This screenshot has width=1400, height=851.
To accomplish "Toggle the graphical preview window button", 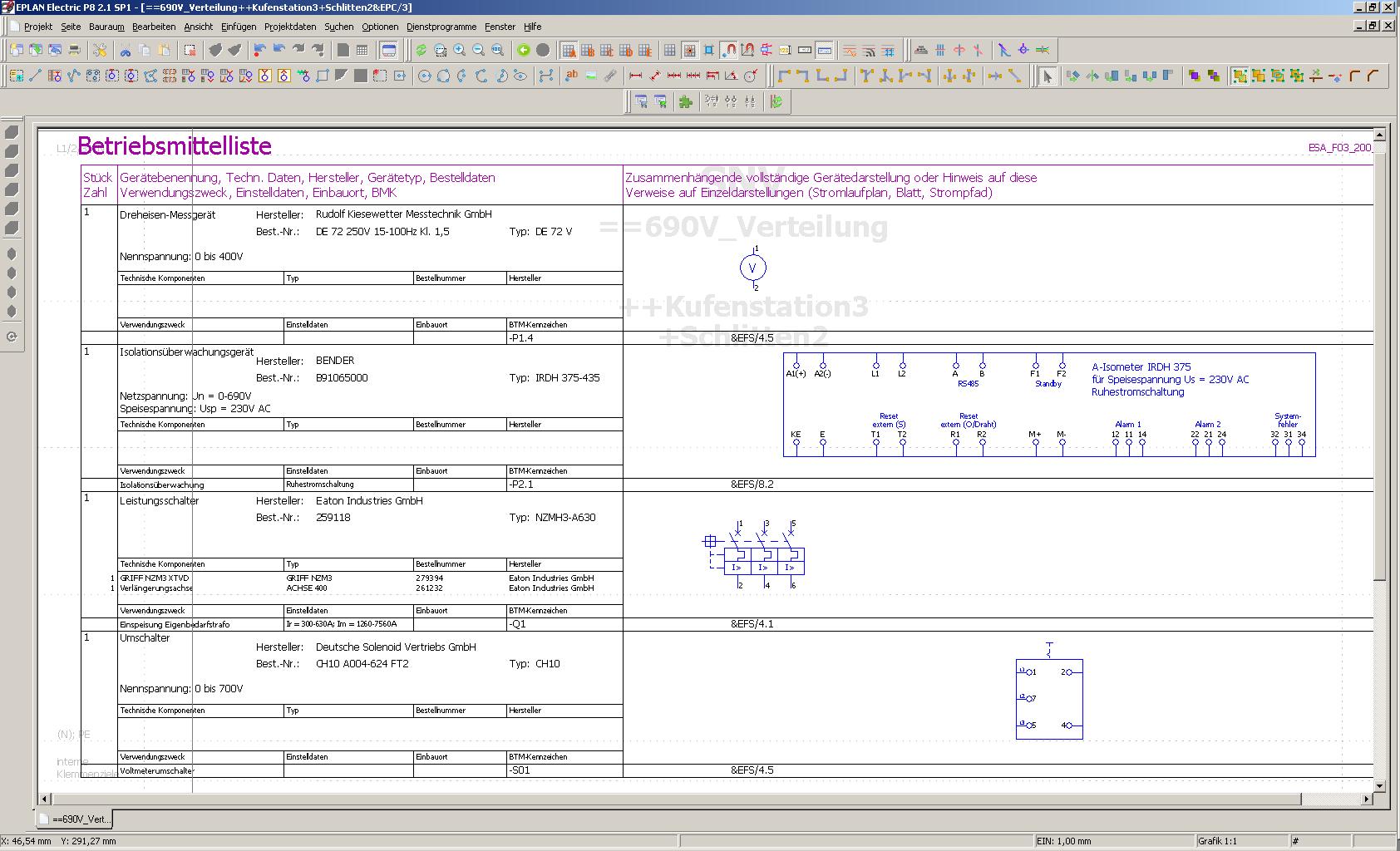I will click(x=388, y=50).
